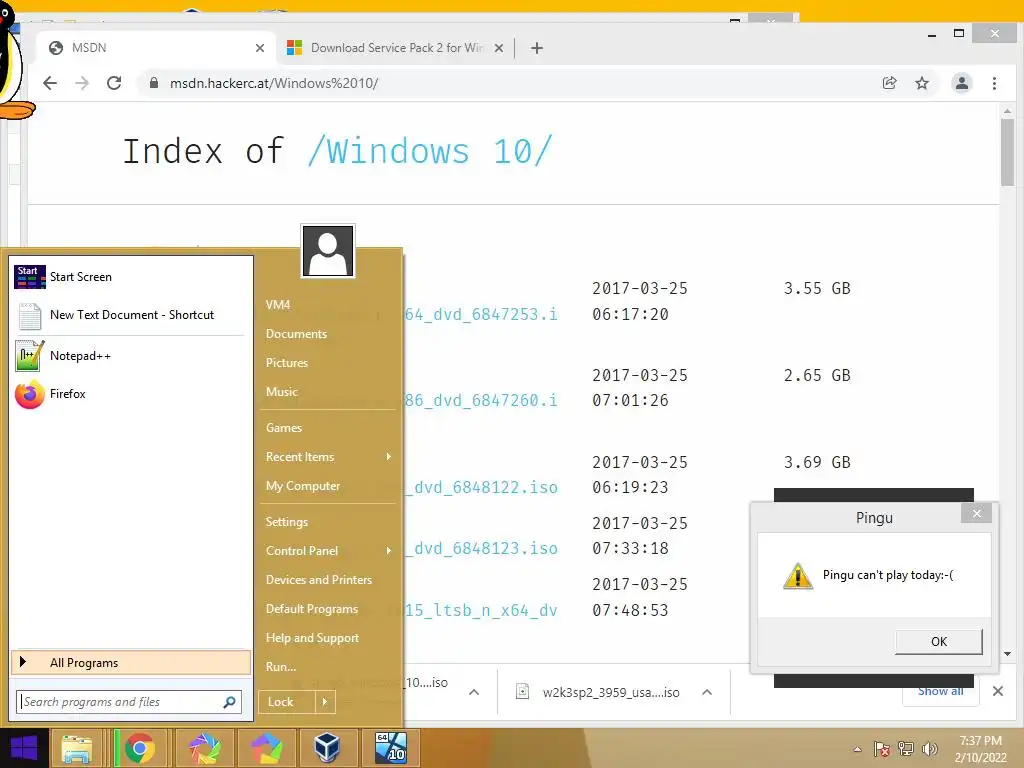Click the warning icon in Pingu dialog
The width and height of the screenshot is (1024, 768).
[797, 576]
